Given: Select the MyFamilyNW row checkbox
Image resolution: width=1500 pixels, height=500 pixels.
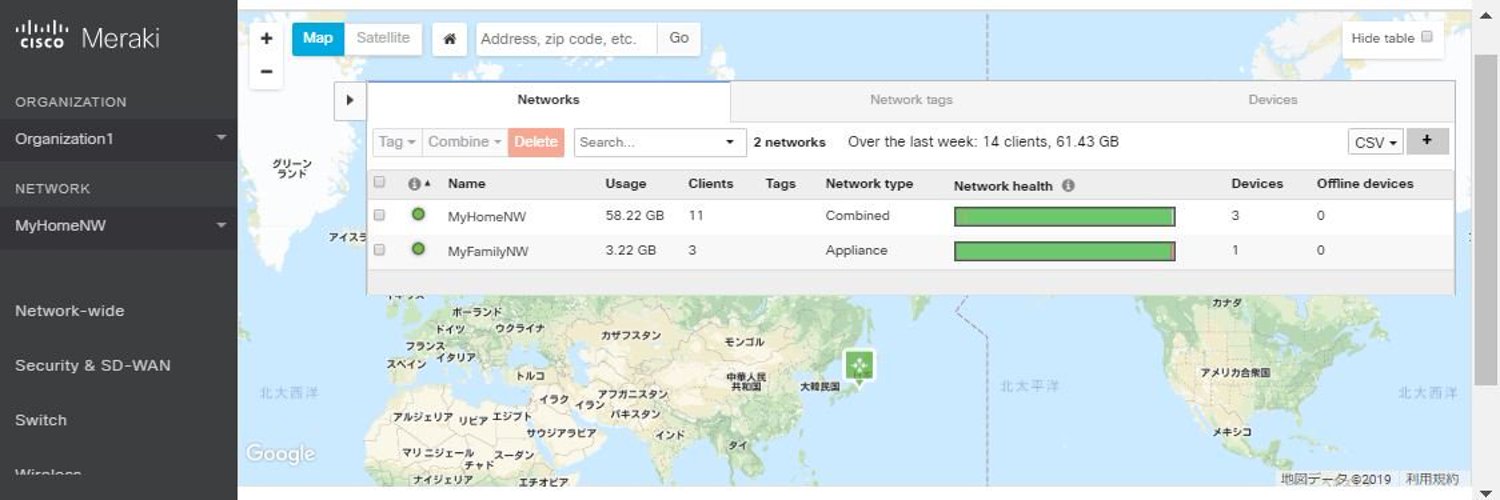Looking at the screenshot, I should click(379, 250).
